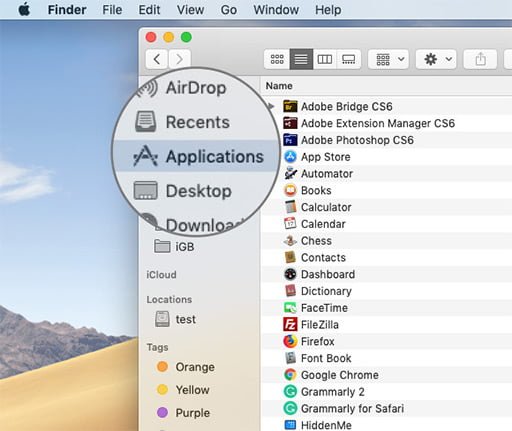Click the Google Chrome icon

[290, 375]
